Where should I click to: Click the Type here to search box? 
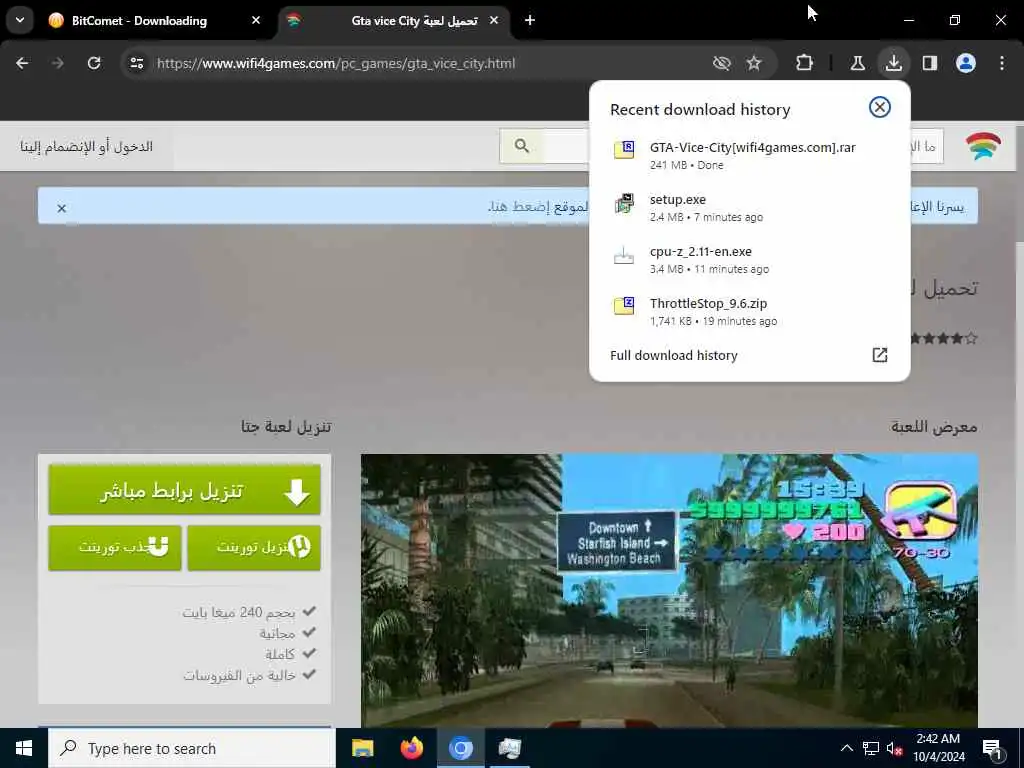click(x=192, y=748)
